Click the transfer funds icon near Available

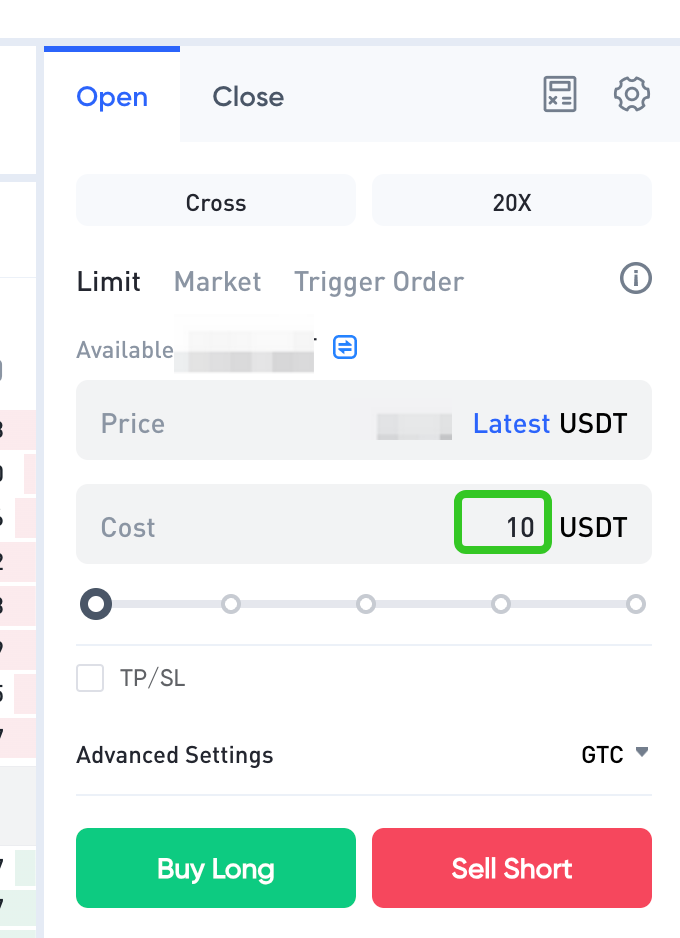coord(345,347)
